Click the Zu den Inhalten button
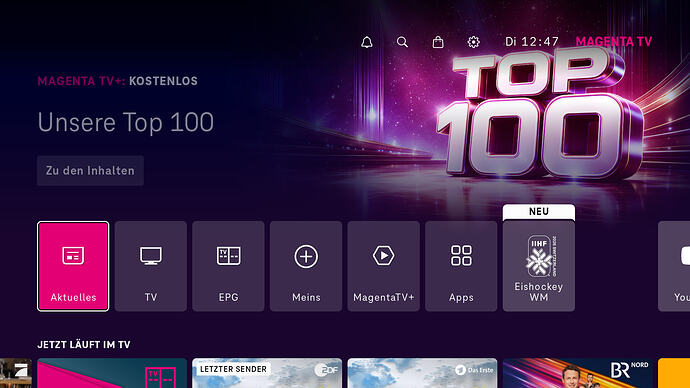The height and width of the screenshot is (388, 690). click(90, 171)
